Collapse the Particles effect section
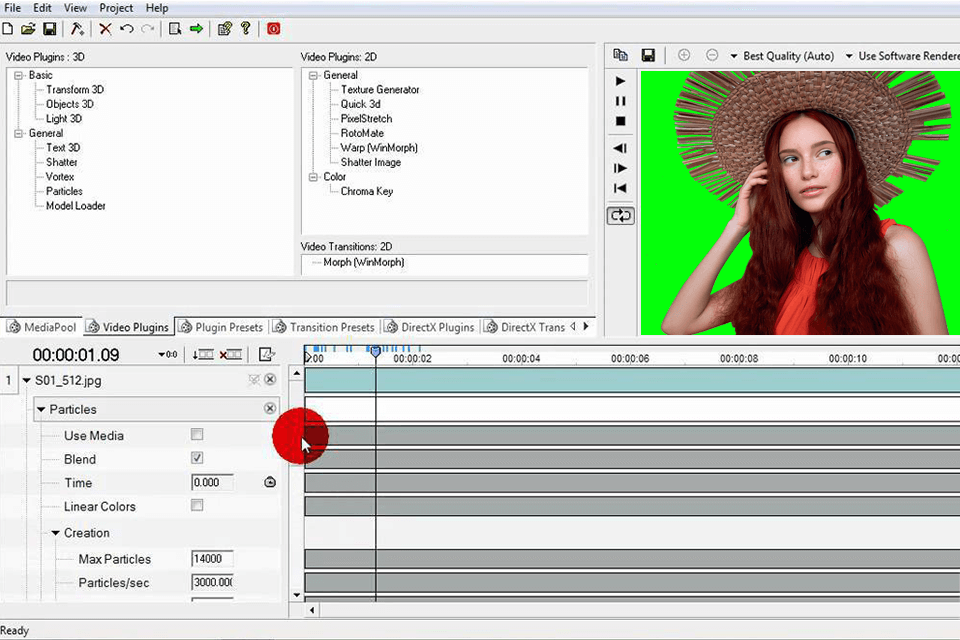Viewport: 960px width, 640px height. click(x=41, y=409)
